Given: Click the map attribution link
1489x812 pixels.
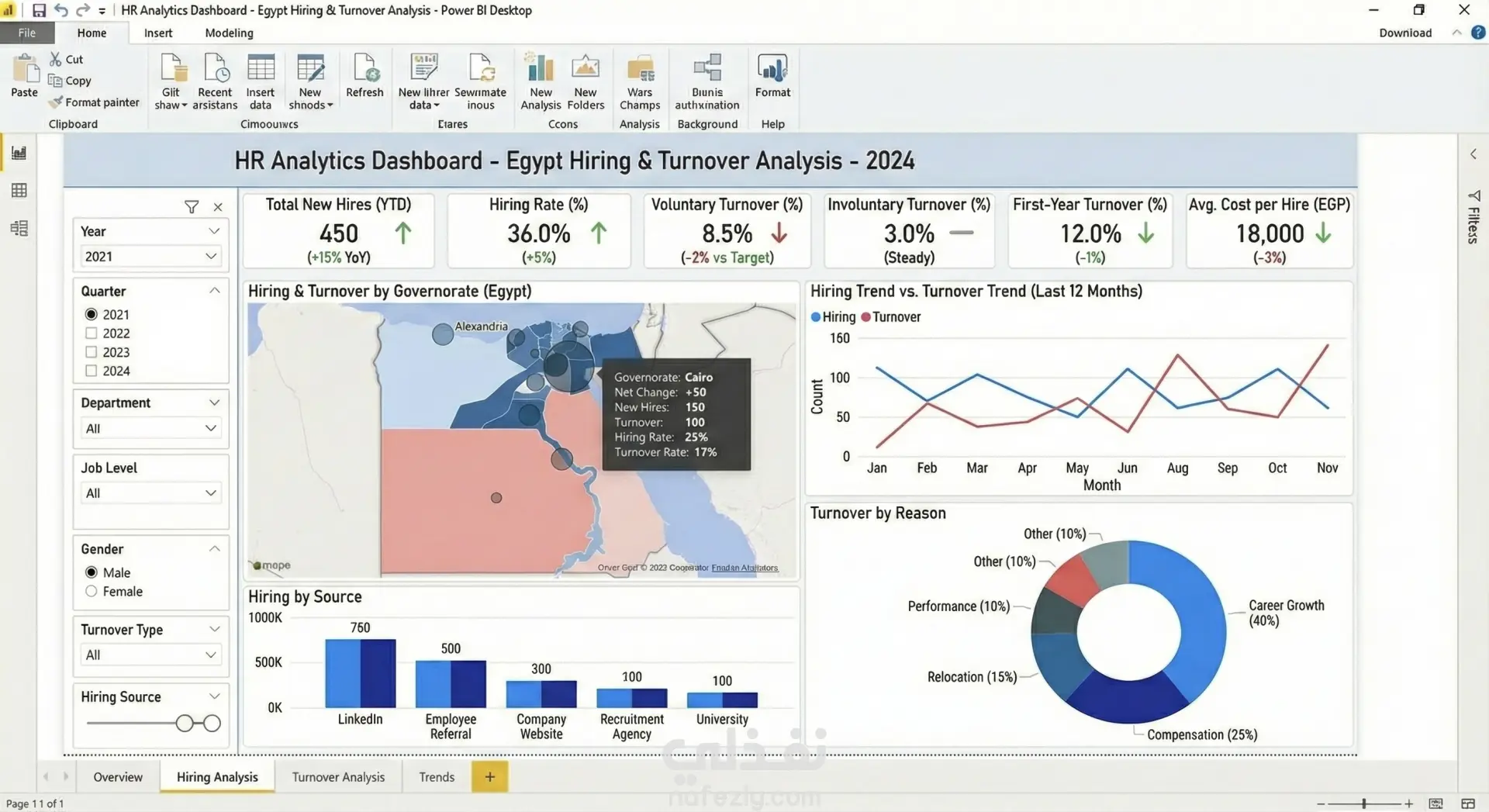Looking at the screenshot, I should (744, 568).
